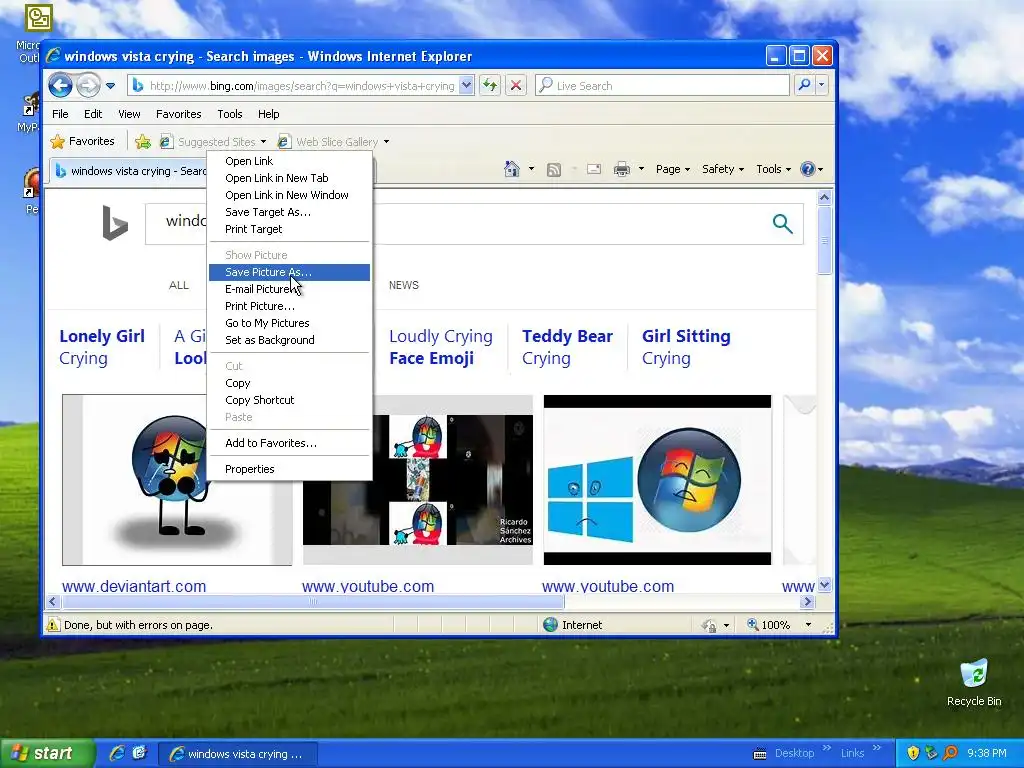
Task: Choose Print Target in context menu
Action: [289, 229]
